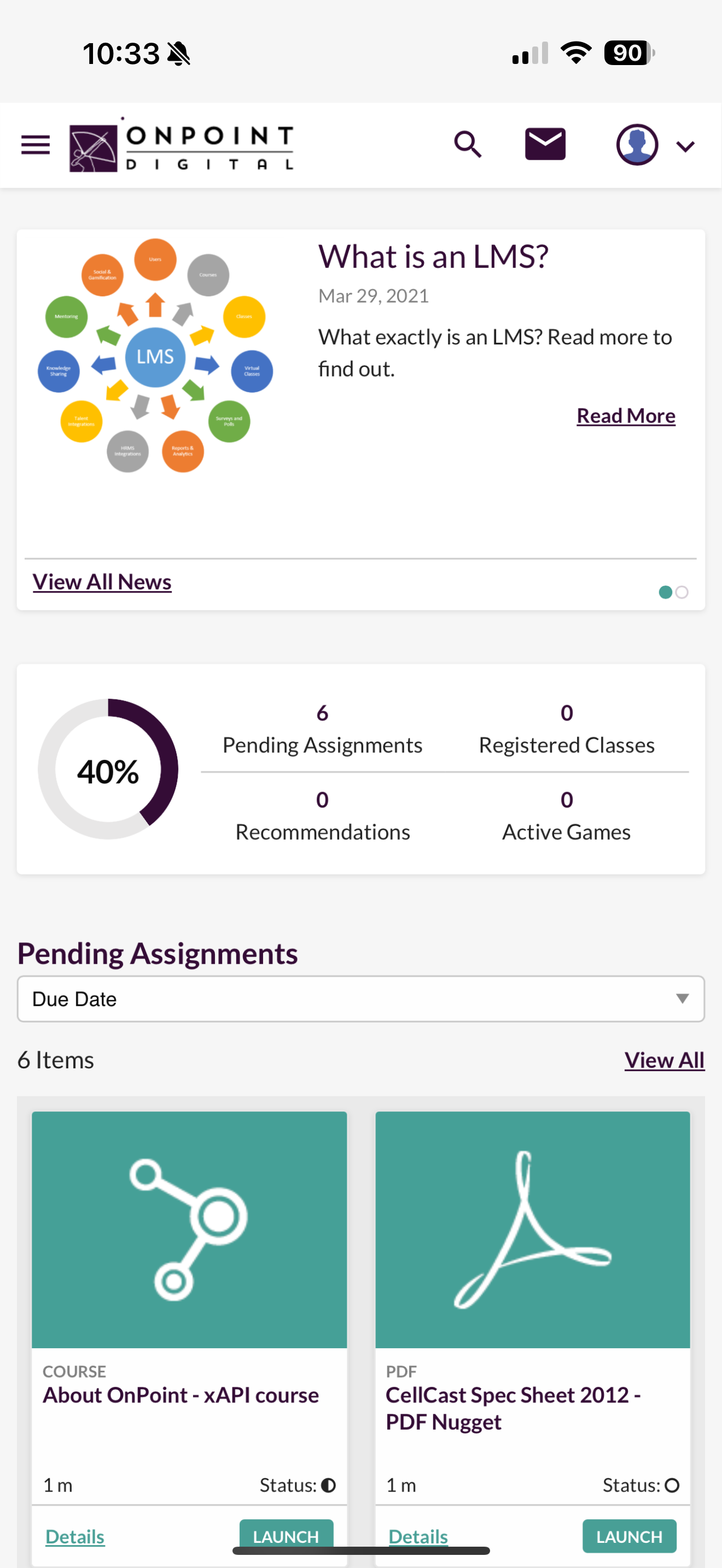Screen dimensions: 722x1568
Task: Click the half-filled status icon on xAPI course
Action: (x=329, y=1485)
